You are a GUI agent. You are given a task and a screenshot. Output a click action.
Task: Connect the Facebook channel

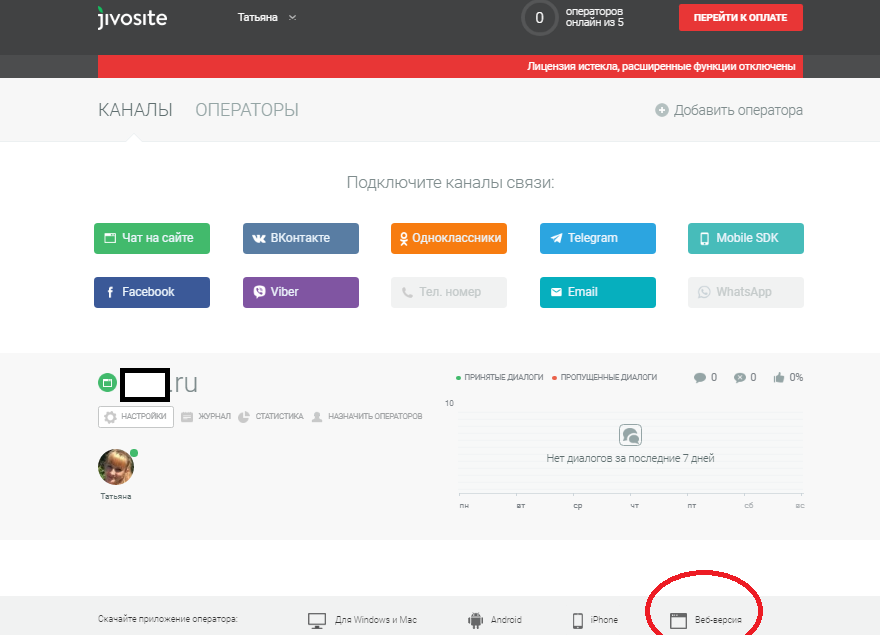152,292
